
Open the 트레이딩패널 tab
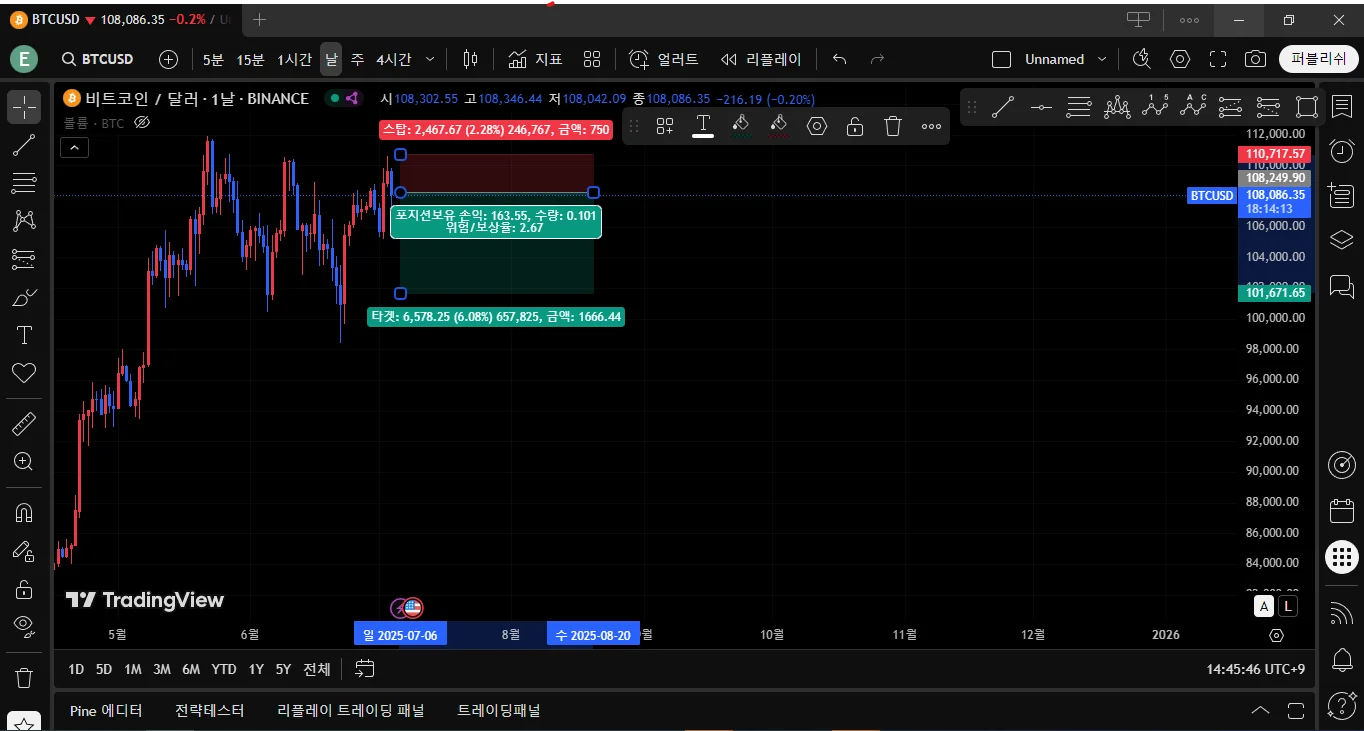tap(499, 711)
